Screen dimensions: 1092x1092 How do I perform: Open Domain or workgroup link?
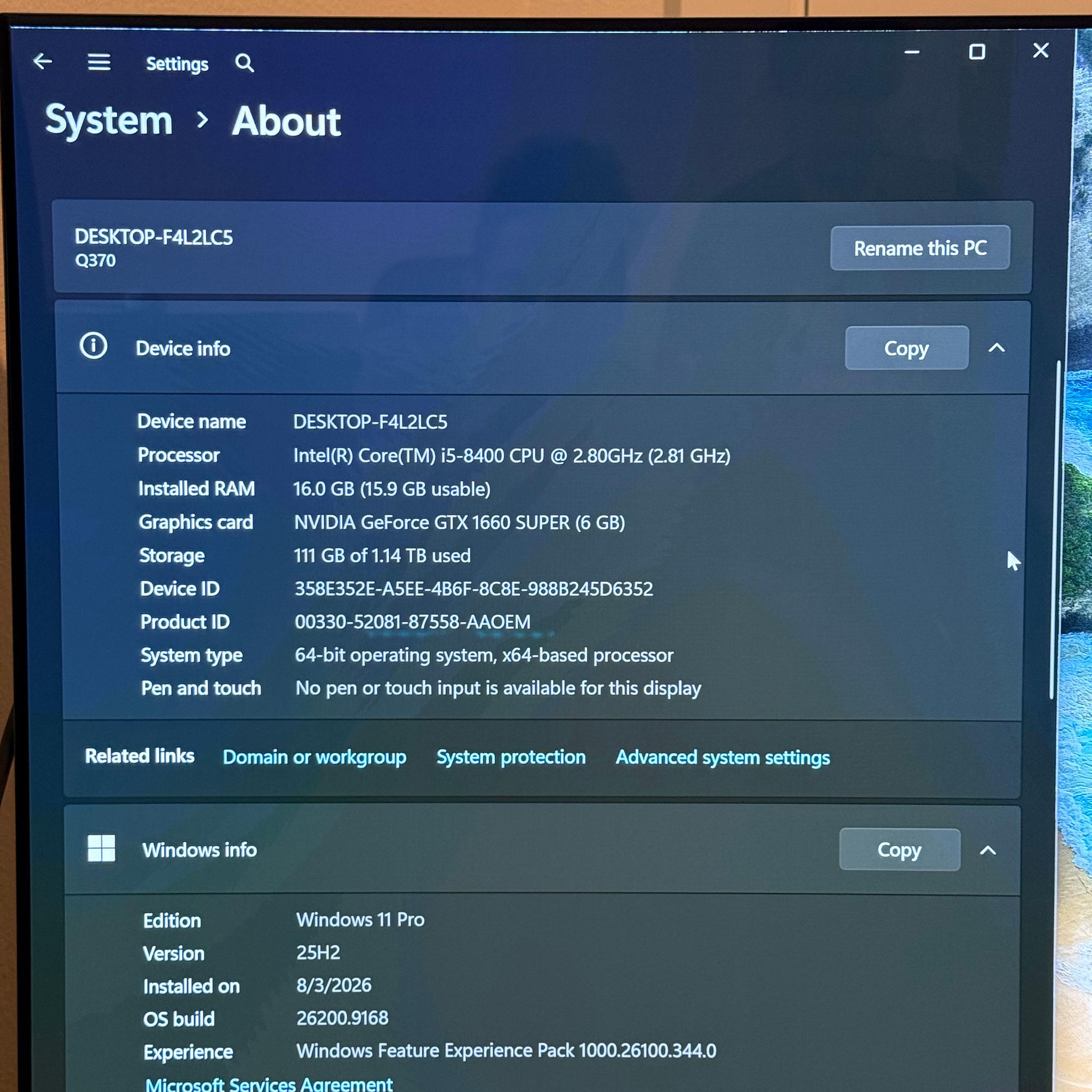(314, 757)
